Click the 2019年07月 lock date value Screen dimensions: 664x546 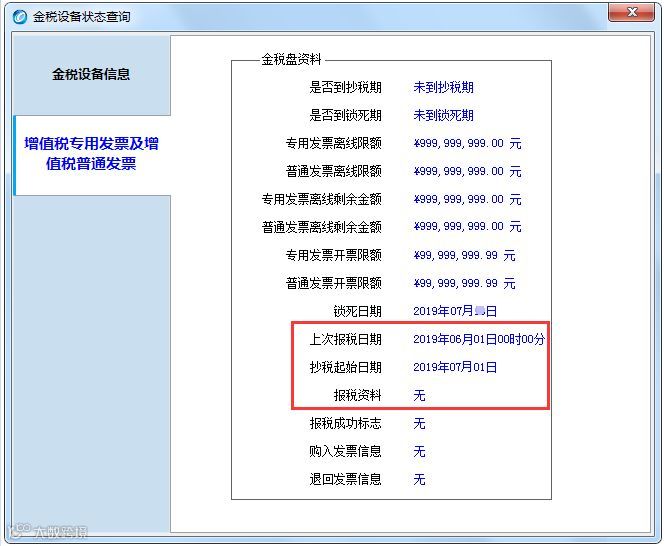coord(455,311)
